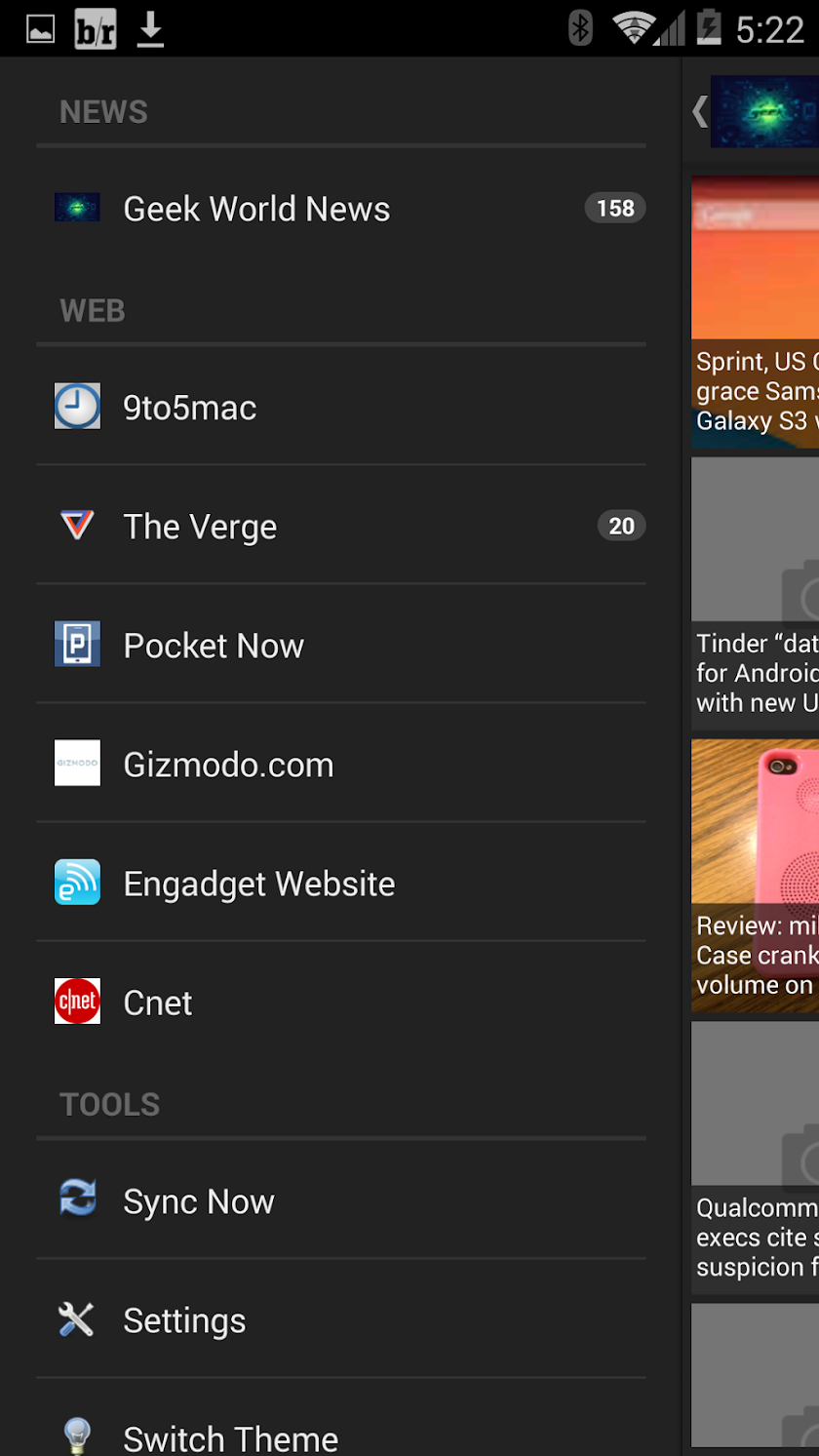Tap the Geek World News feed icon
Image resolution: width=819 pixels, height=1456 pixels.
(x=77, y=208)
